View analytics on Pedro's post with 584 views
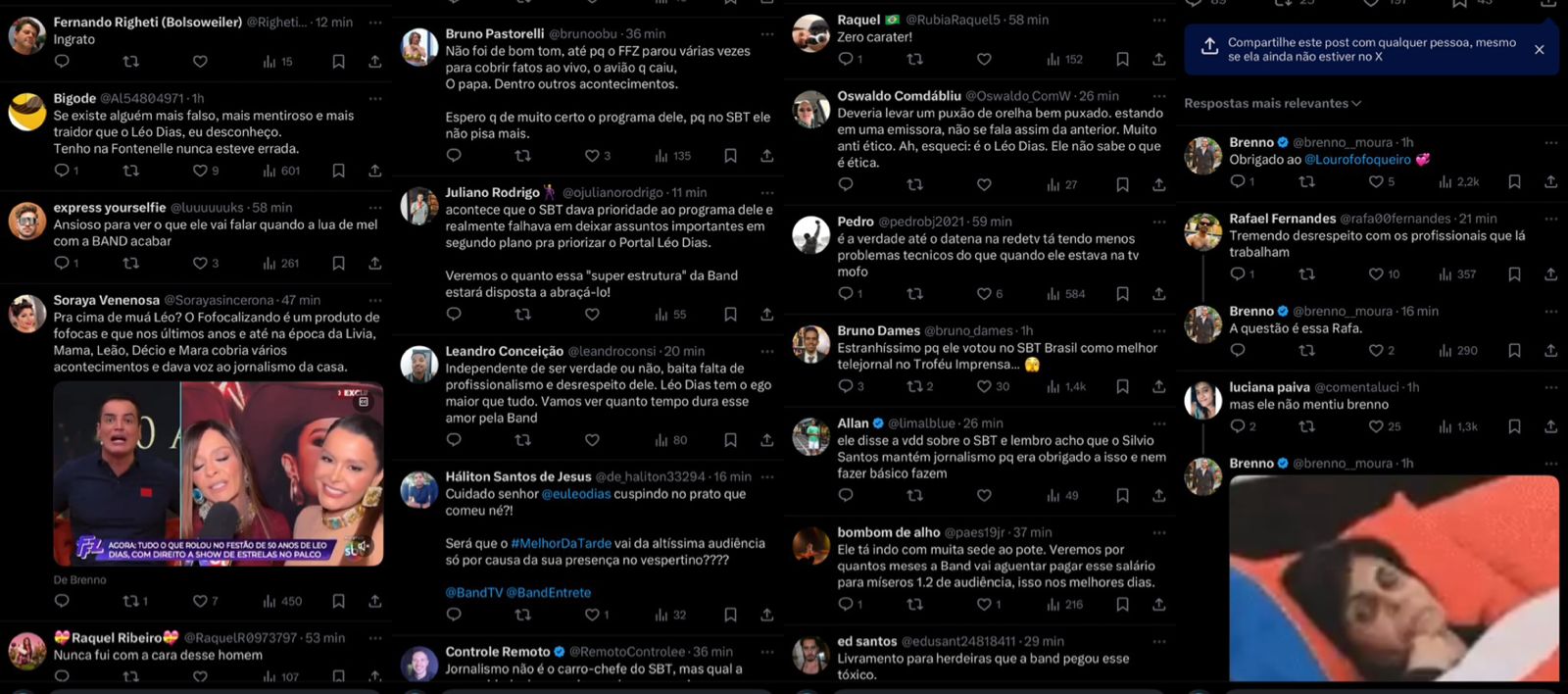 tap(1065, 294)
